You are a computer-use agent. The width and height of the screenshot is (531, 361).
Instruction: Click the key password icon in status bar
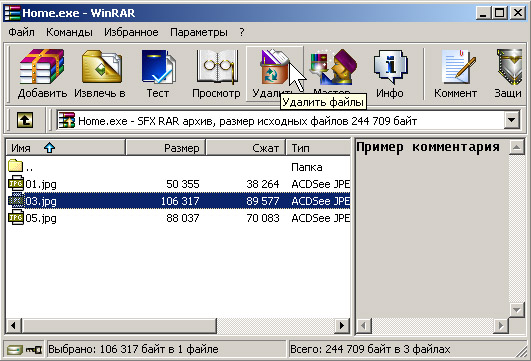click(34, 349)
